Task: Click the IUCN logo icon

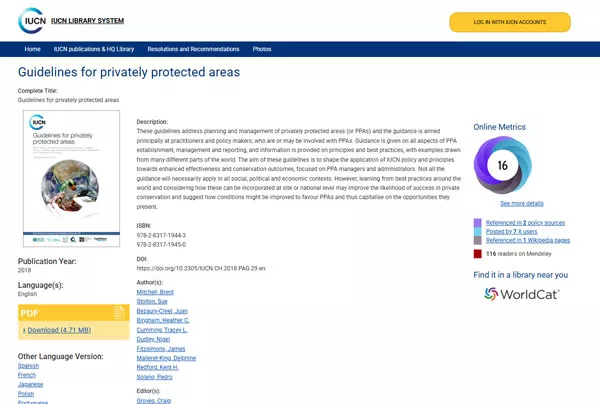Action: point(33,21)
